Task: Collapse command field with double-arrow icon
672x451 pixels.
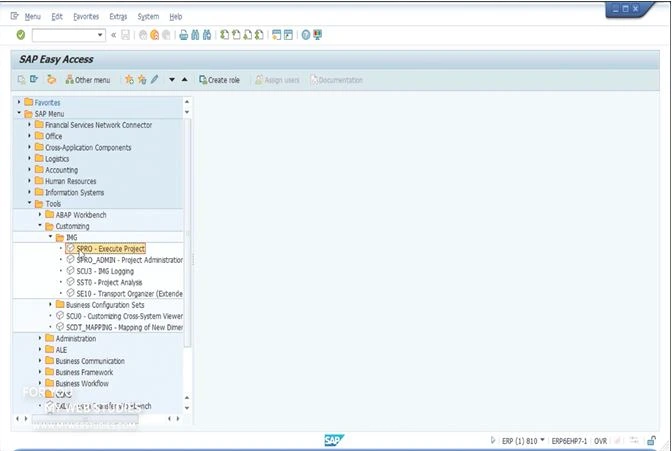Action: [114, 35]
